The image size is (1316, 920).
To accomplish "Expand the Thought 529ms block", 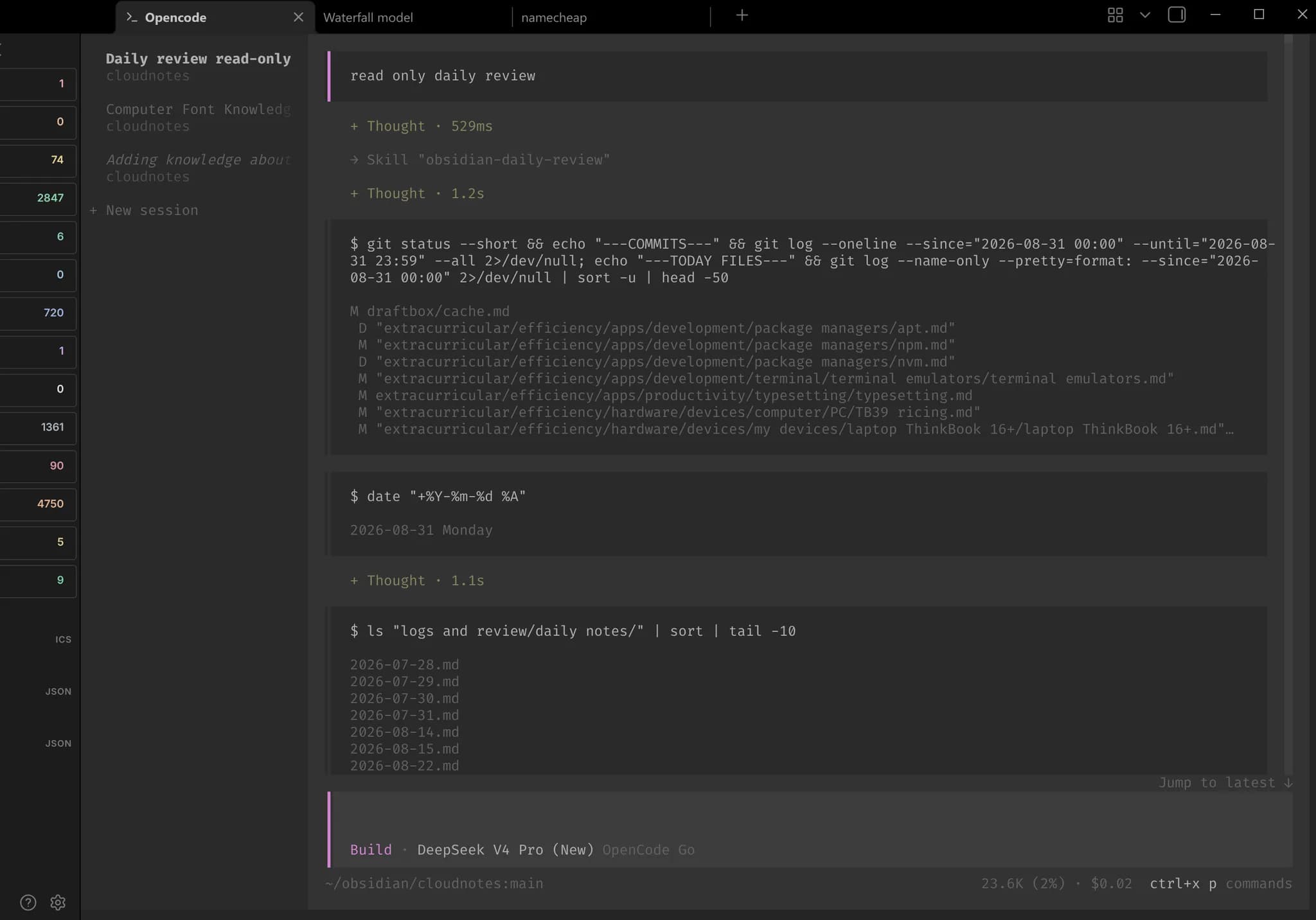I will point(422,127).
